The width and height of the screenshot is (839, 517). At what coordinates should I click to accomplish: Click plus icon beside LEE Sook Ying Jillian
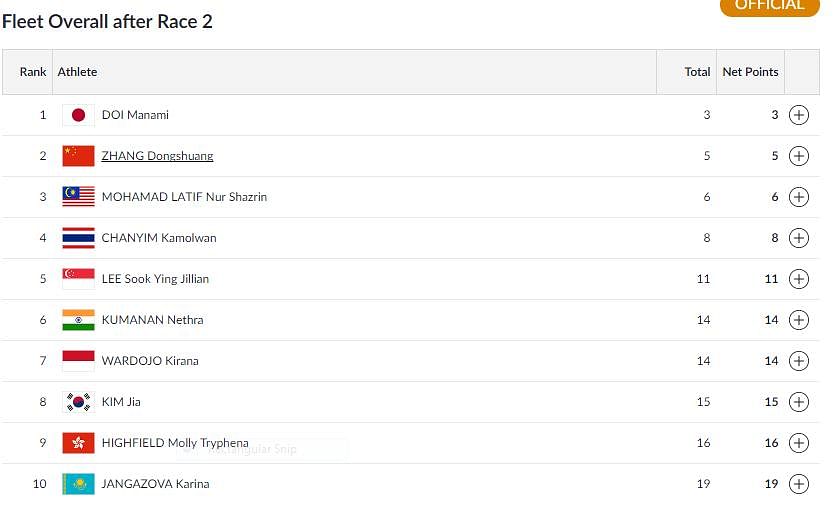pos(798,279)
